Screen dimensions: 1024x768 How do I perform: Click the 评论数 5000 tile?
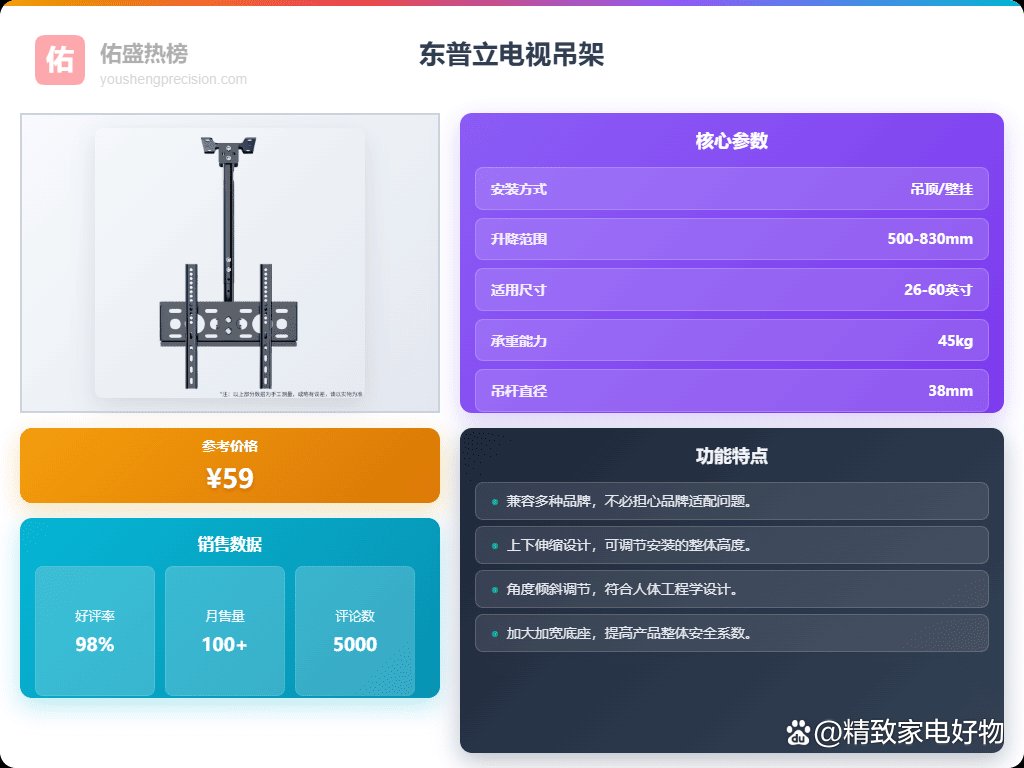tap(355, 631)
